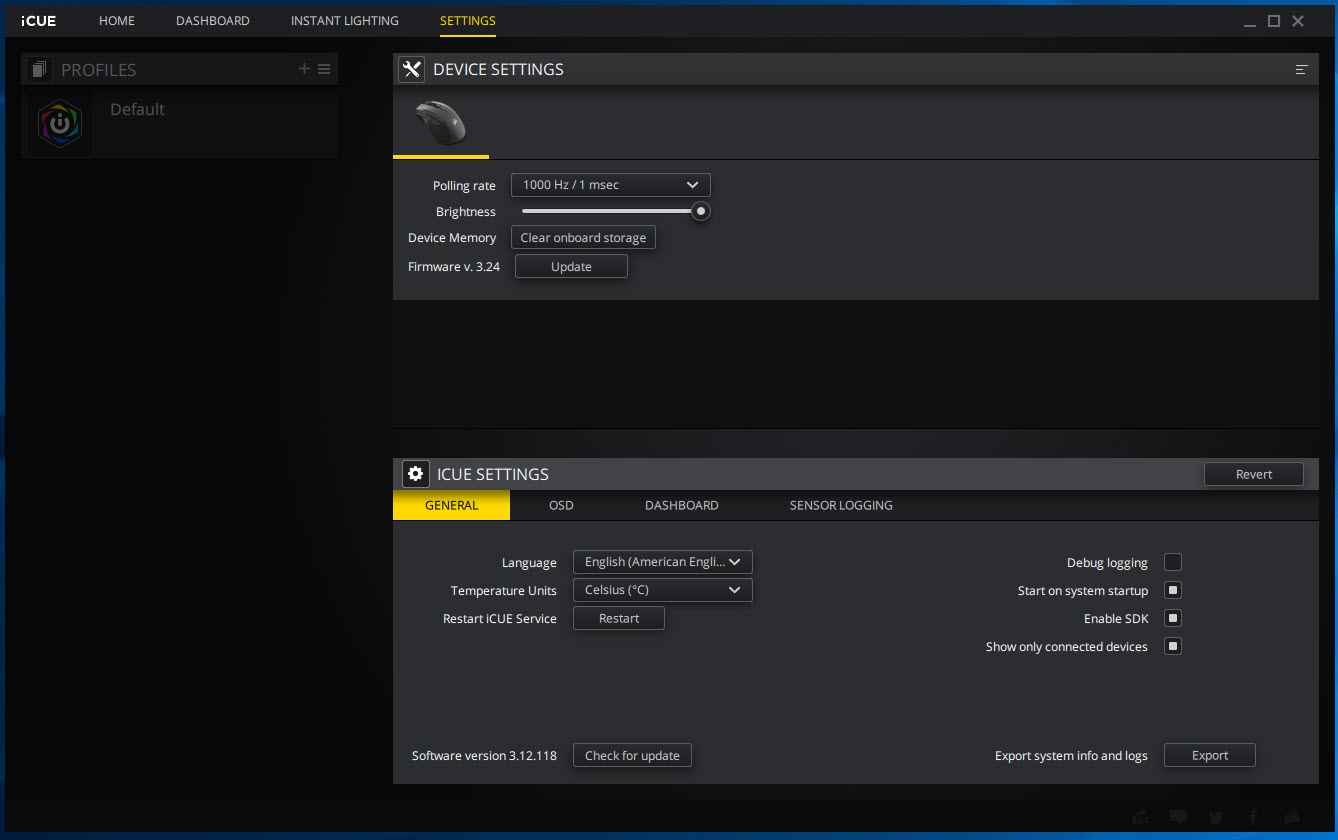Click the DEVICE SETTINGS title
The height and width of the screenshot is (840, 1338).
[498, 69]
